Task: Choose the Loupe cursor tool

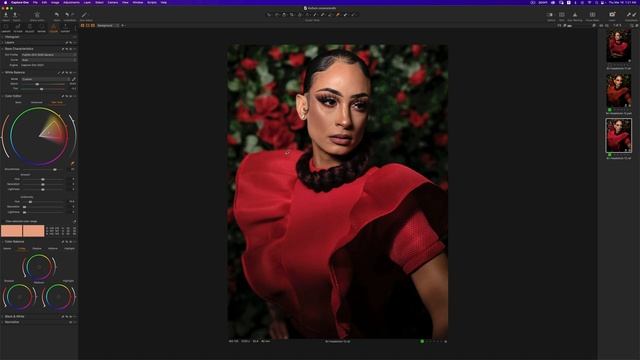Action: [284, 15]
